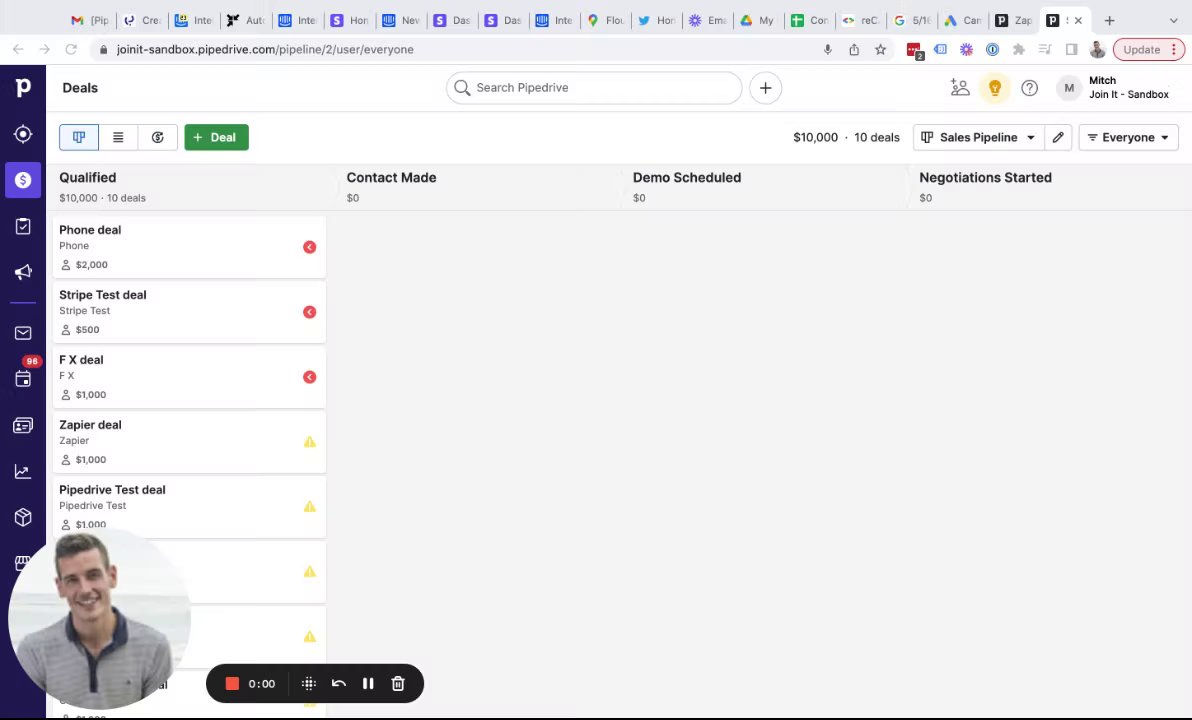Switch to the Zap browser tab

(1013, 21)
